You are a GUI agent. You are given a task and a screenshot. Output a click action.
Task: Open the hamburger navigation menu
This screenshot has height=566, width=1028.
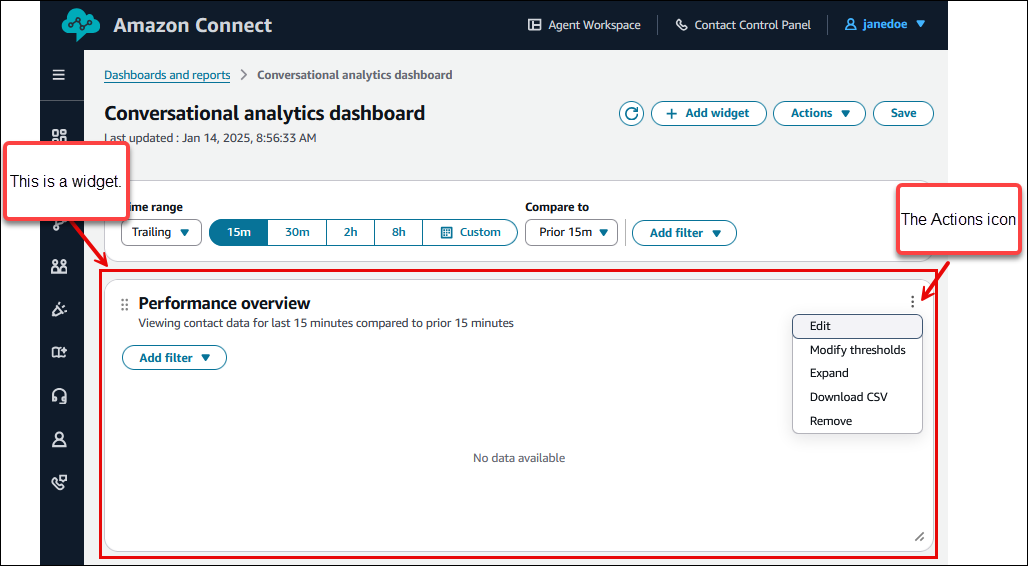(x=59, y=75)
